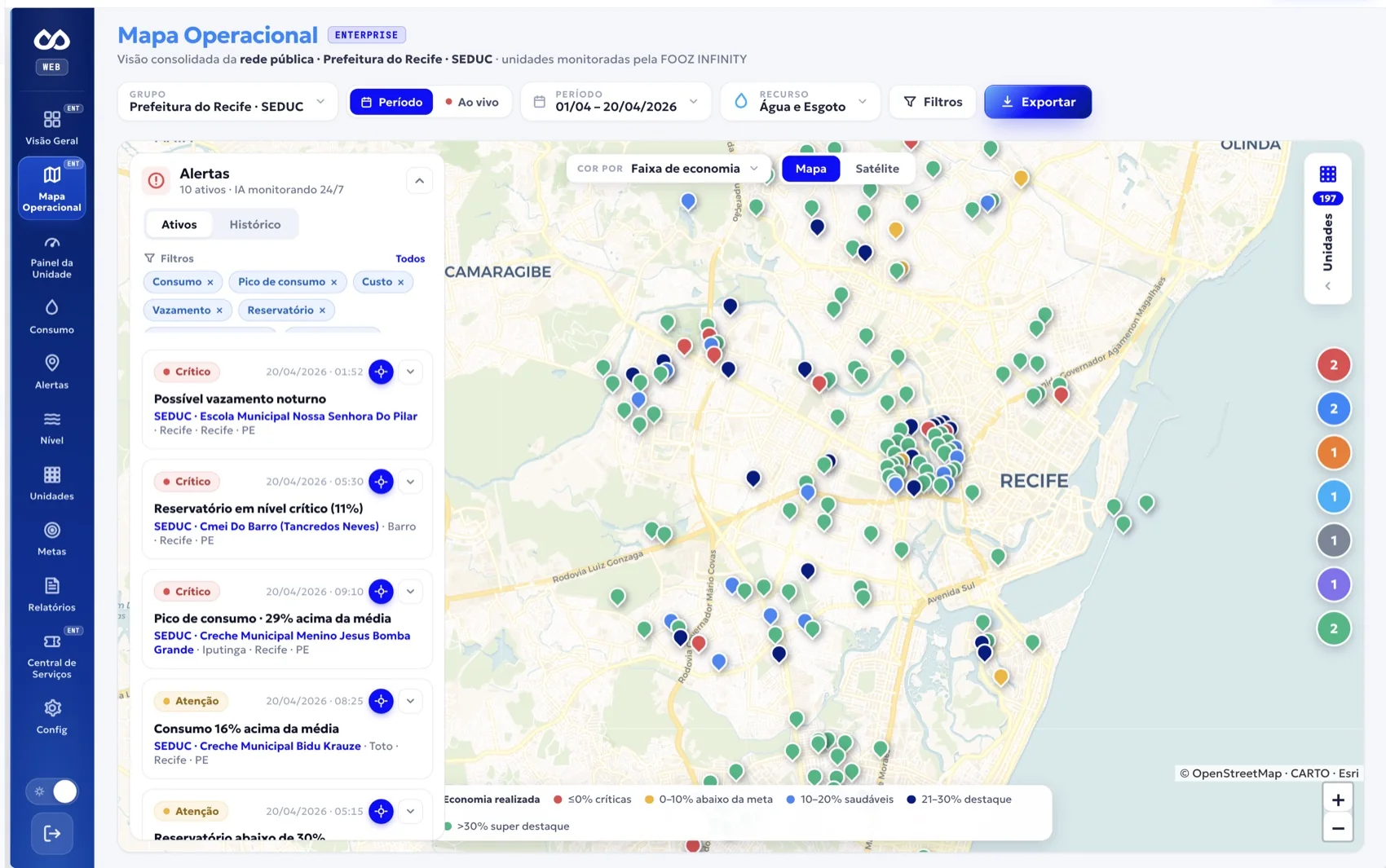The width and height of the screenshot is (1386, 868).
Task: Open the Recurso Água e Esgoto dropdown
Action: tap(801, 102)
